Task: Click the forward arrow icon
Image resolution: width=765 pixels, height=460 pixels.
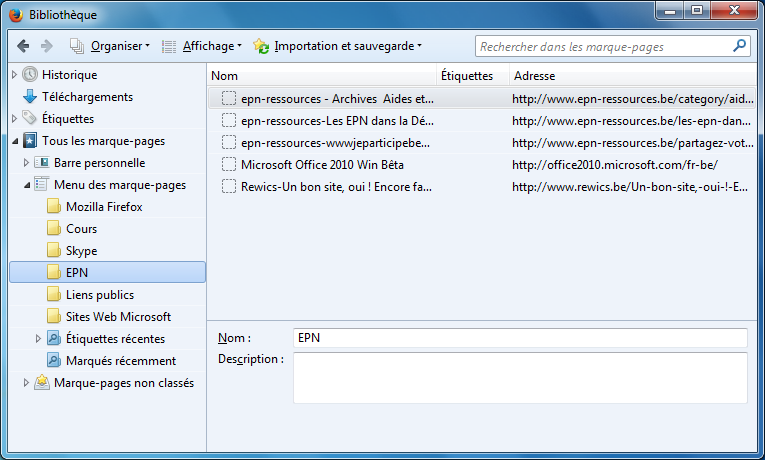Action: pos(46,46)
